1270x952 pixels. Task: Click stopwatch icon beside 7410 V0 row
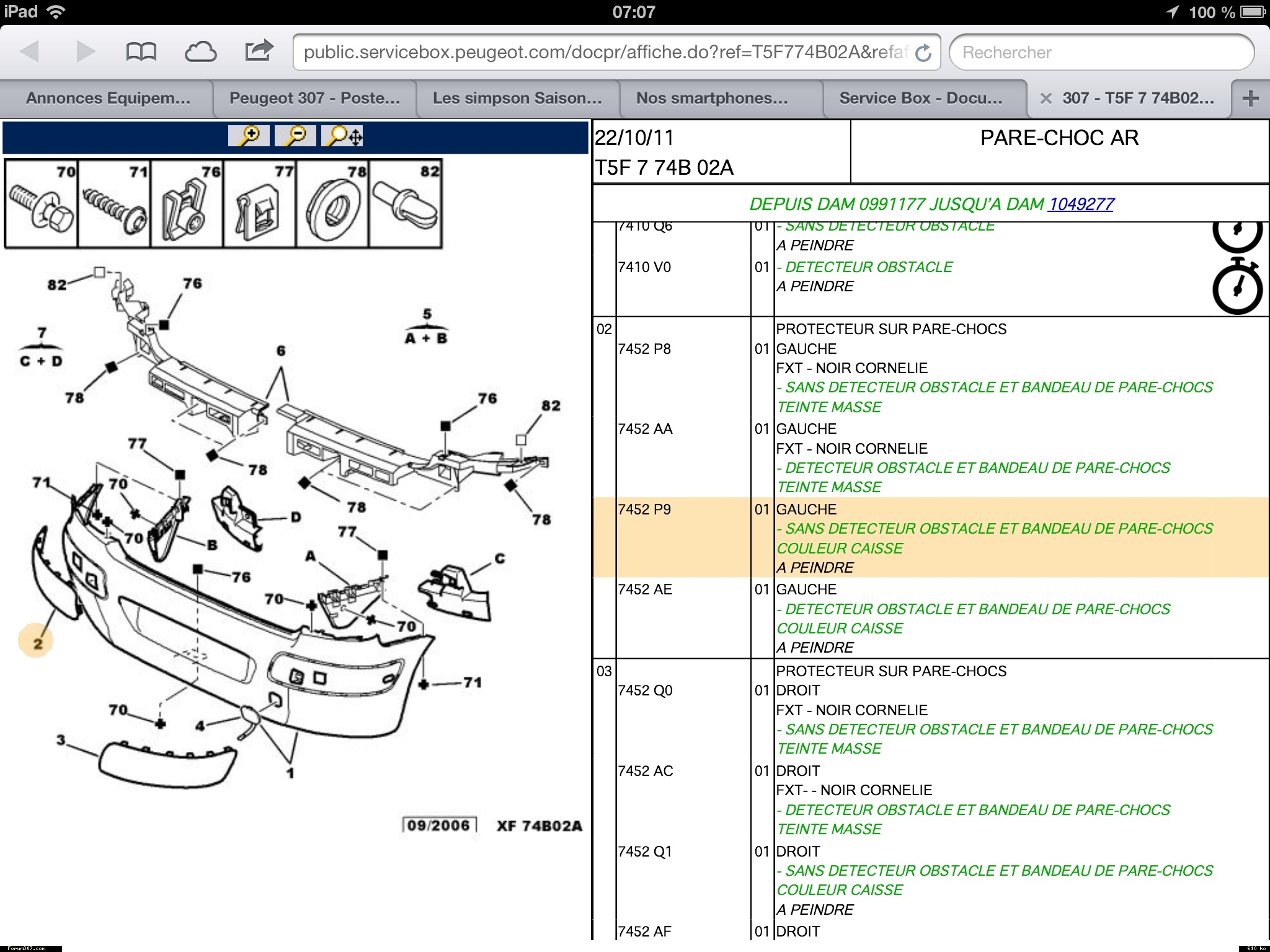tap(1237, 288)
